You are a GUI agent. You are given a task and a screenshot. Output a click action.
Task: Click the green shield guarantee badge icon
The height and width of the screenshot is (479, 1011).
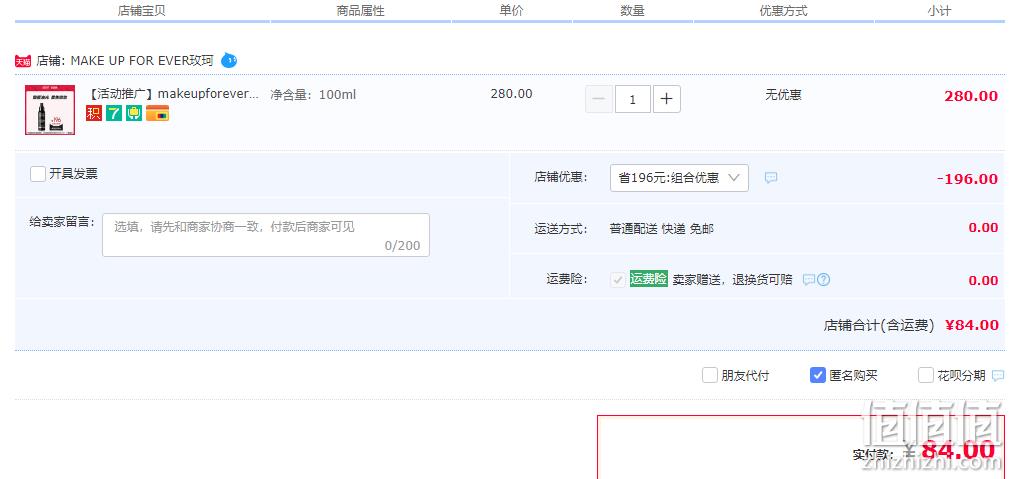134,114
